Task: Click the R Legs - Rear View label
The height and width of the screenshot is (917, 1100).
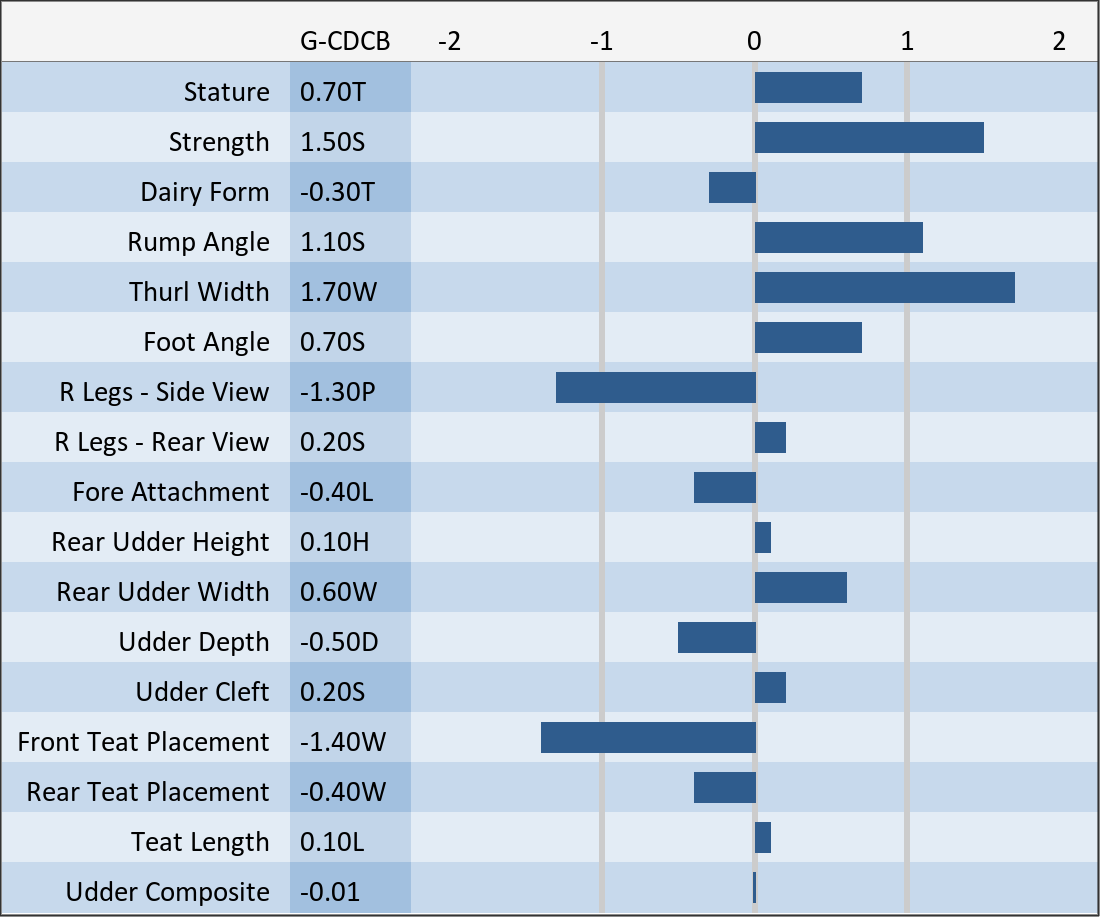Action: point(161,442)
